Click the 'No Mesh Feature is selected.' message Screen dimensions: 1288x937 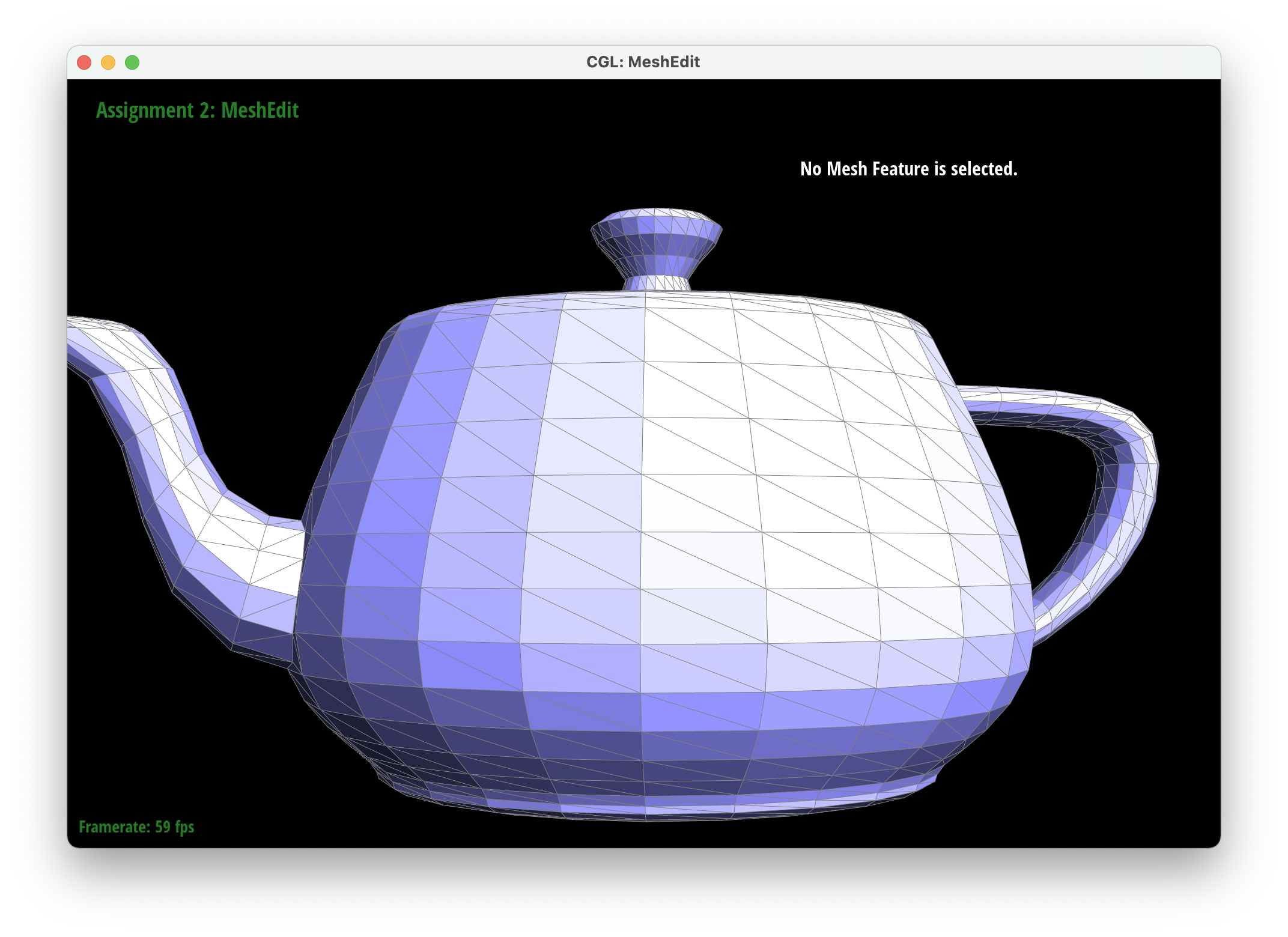pos(909,169)
